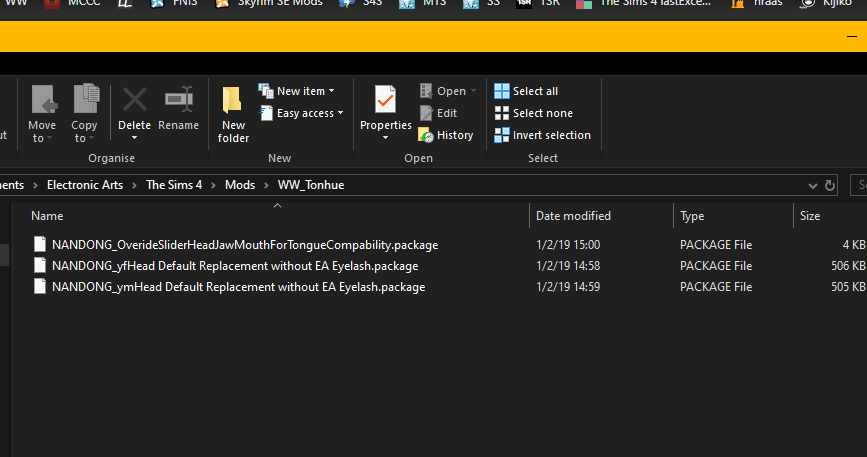867x457 pixels.
Task: Expand chevron after Mods in breadcrumb
Action: (x=267, y=185)
